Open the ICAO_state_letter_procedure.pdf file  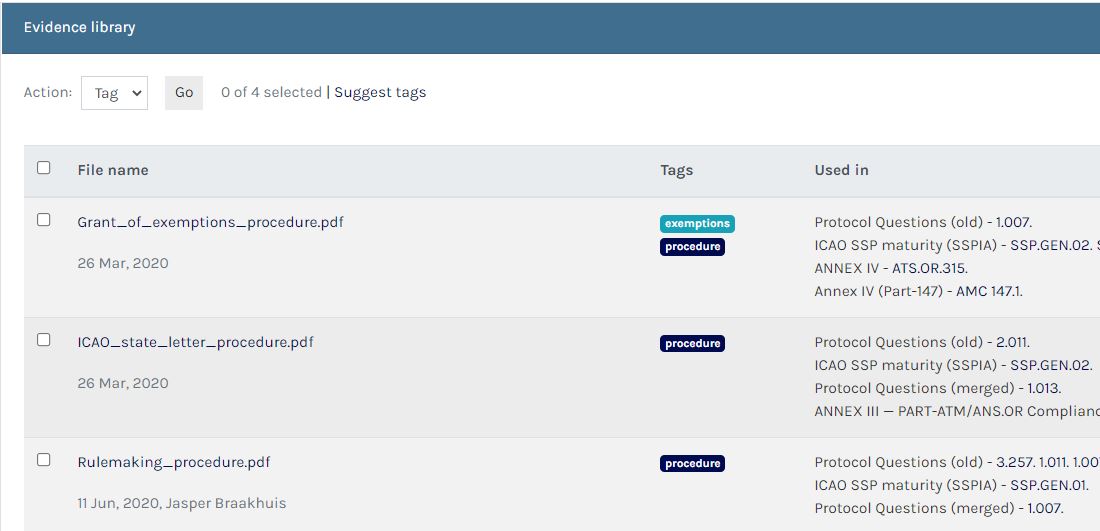[x=195, y=342]
